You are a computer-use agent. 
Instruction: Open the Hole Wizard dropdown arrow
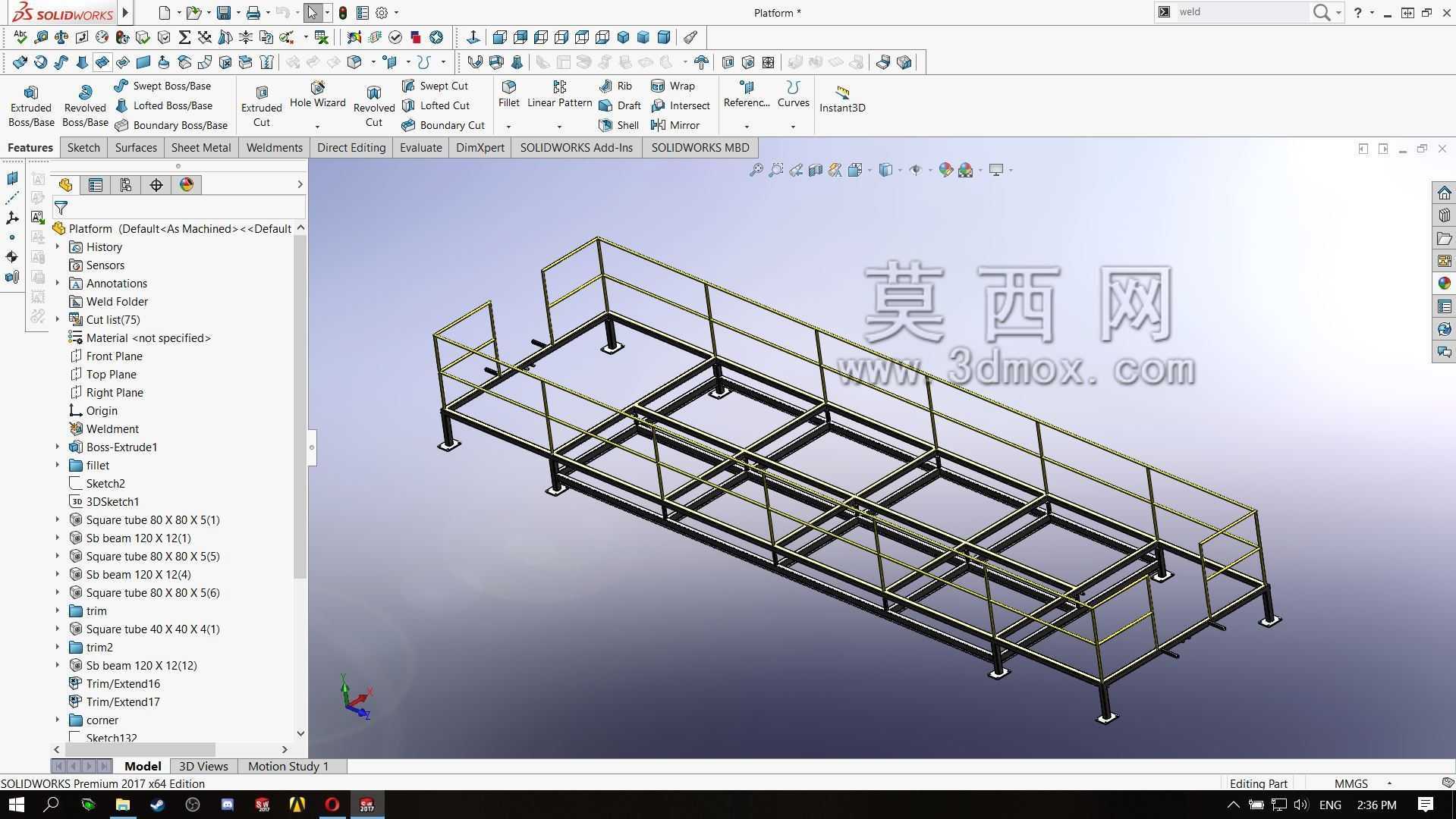pos(317,127)
